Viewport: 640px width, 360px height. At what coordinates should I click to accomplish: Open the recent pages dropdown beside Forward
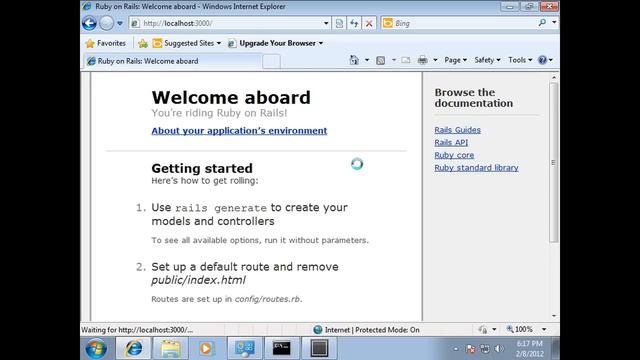click(120, 23)
